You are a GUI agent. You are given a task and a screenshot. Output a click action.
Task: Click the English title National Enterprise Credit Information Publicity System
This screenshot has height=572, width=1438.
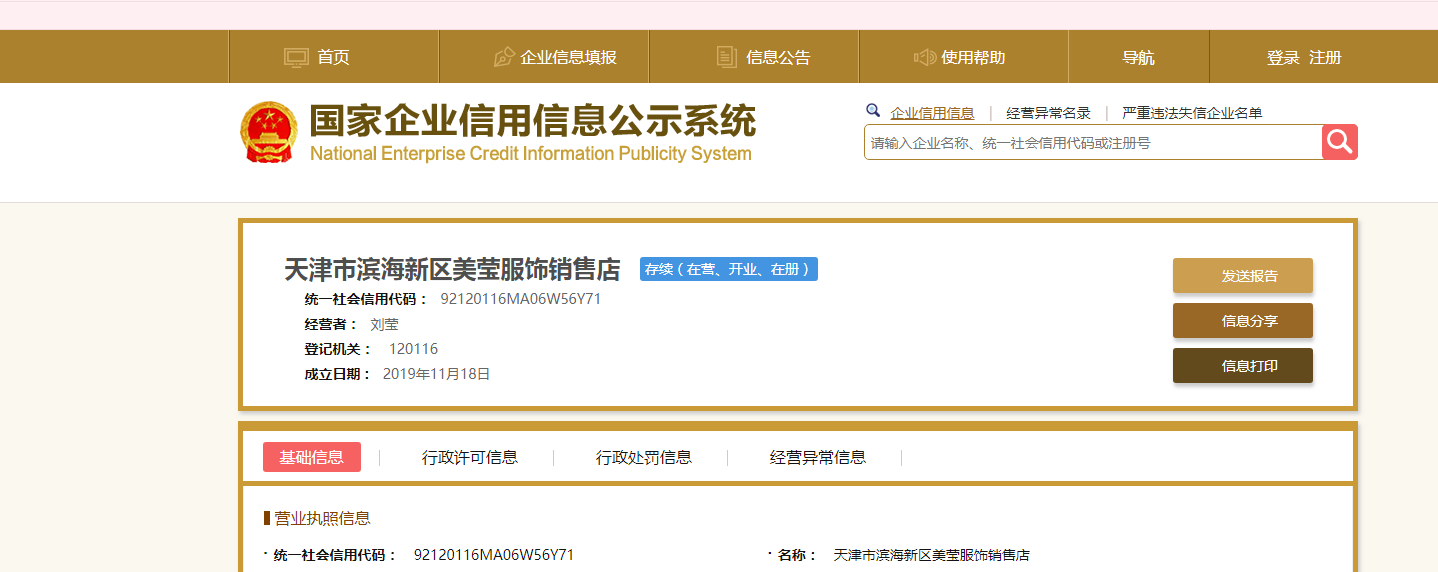pyautogui.click(x=531, y=154)
